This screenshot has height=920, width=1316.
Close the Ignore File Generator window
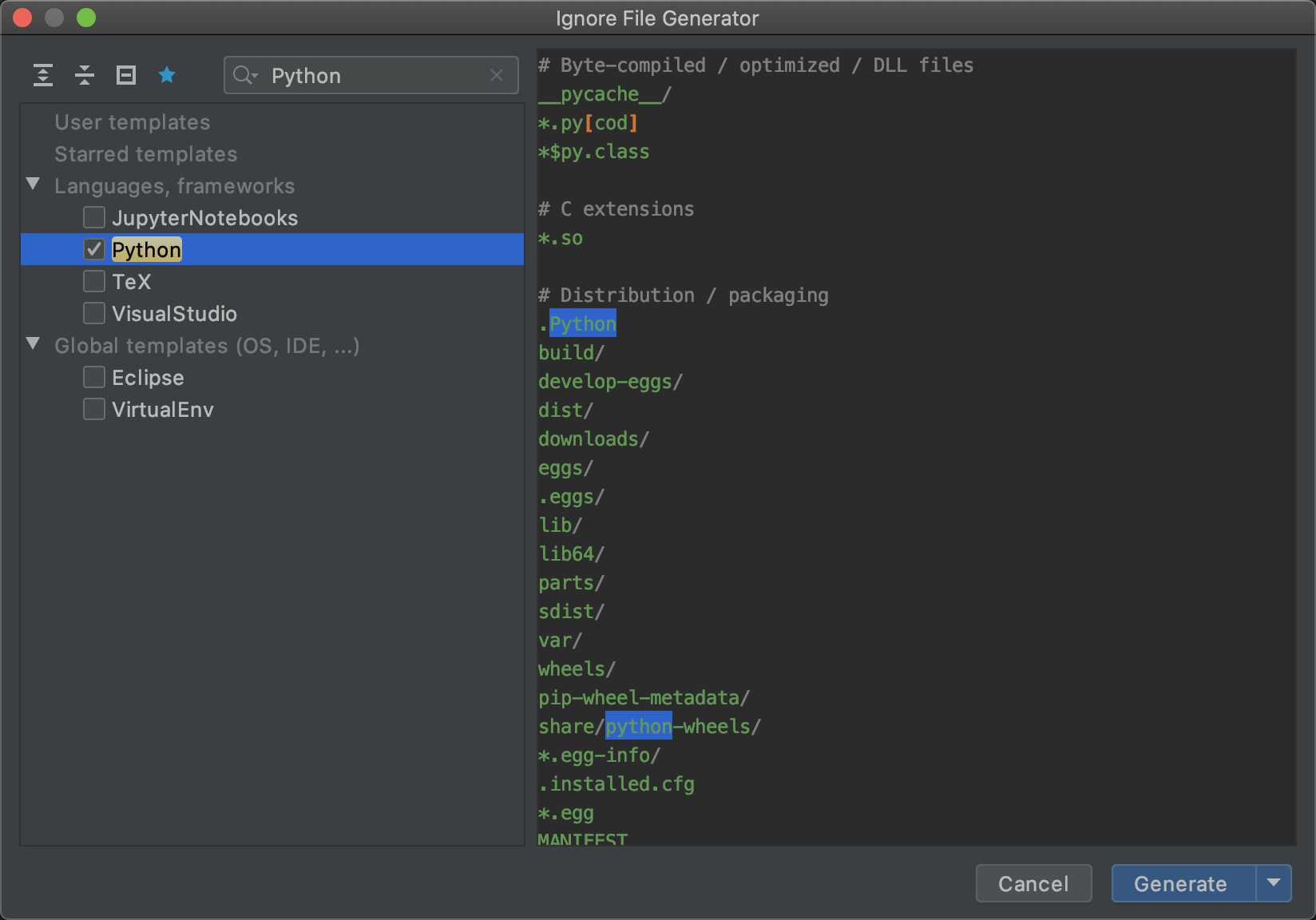tap(22, 18)
